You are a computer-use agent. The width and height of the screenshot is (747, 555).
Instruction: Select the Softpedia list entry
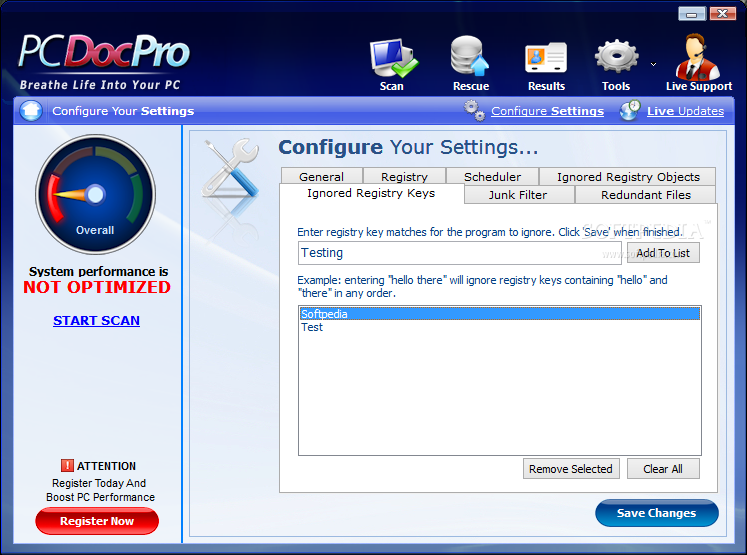coord(500,313)
